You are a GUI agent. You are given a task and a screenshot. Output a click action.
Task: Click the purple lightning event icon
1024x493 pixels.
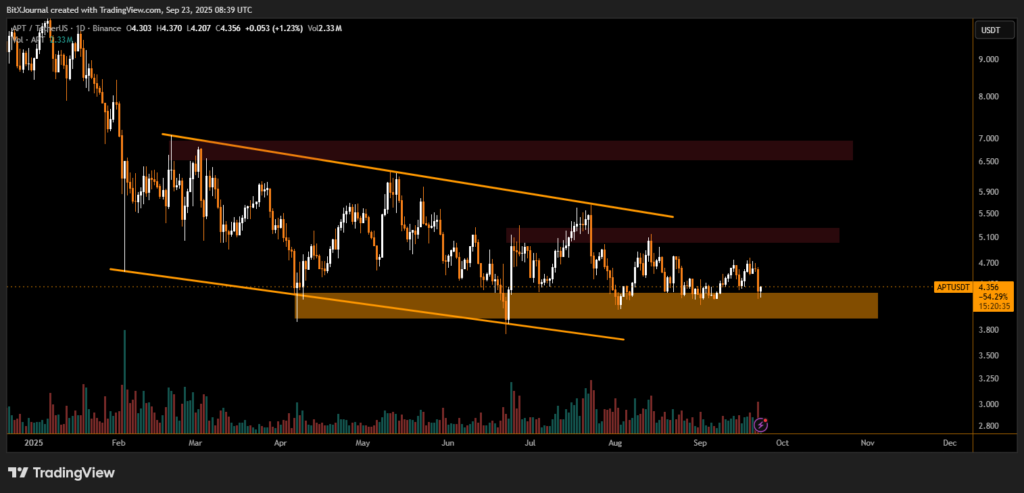[760, 425]
